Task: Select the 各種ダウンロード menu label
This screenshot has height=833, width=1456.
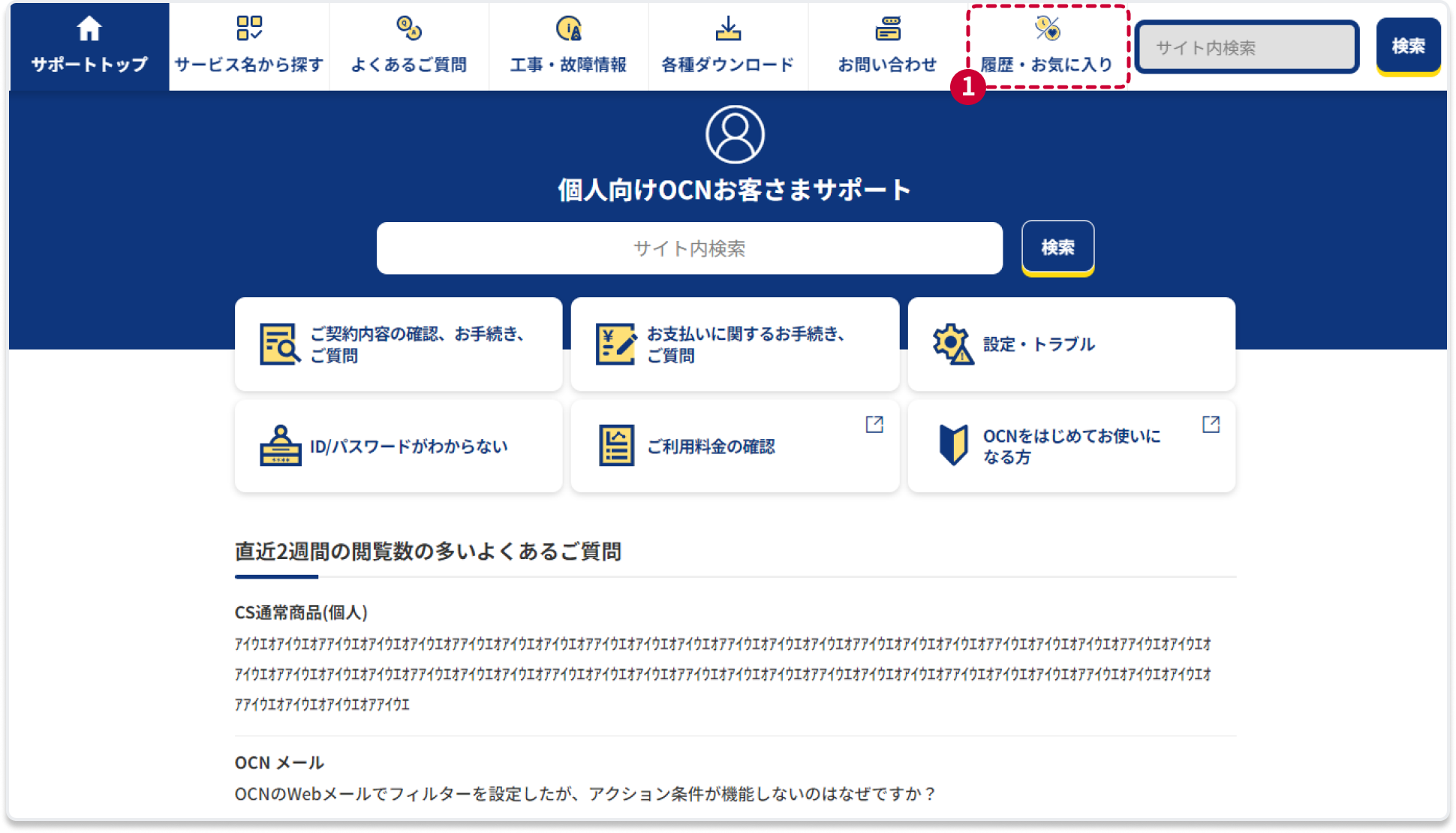Action: [728, 65]
